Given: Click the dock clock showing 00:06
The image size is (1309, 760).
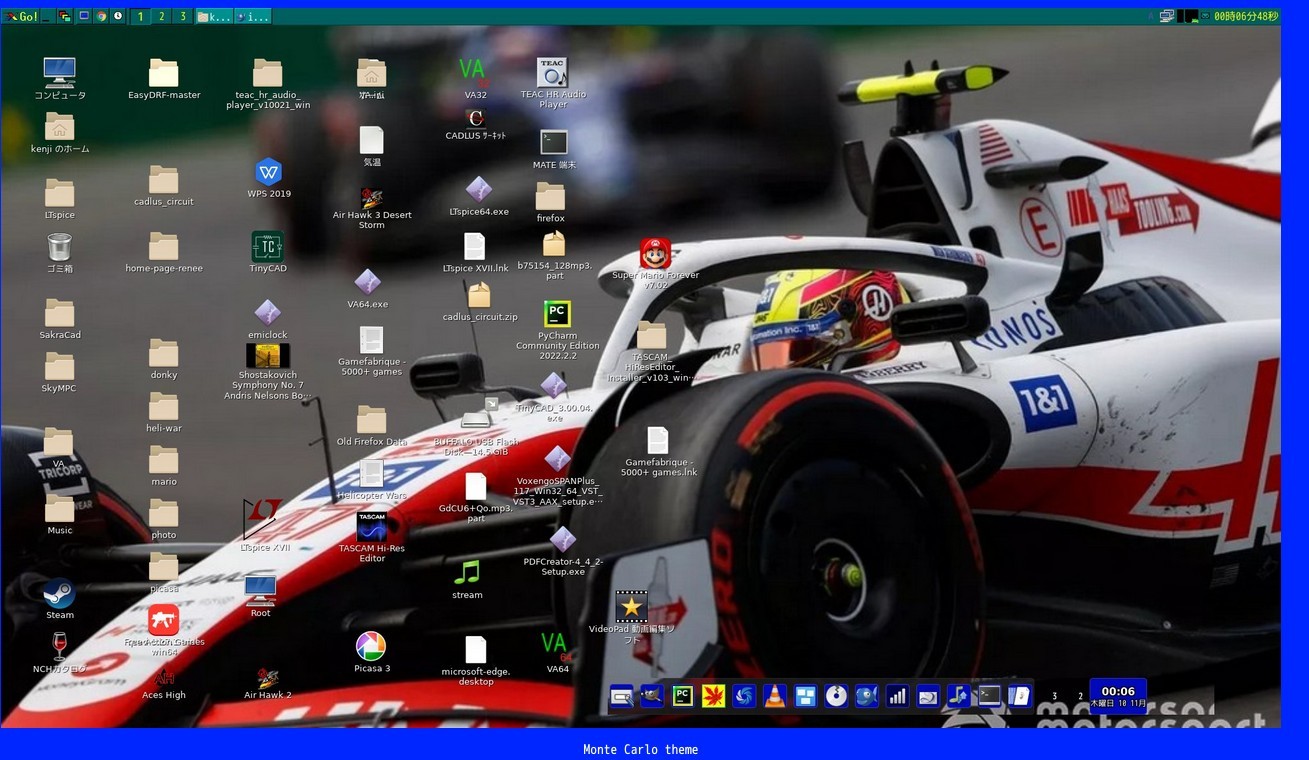Looking at the screenshot, I should (1118, 696).
